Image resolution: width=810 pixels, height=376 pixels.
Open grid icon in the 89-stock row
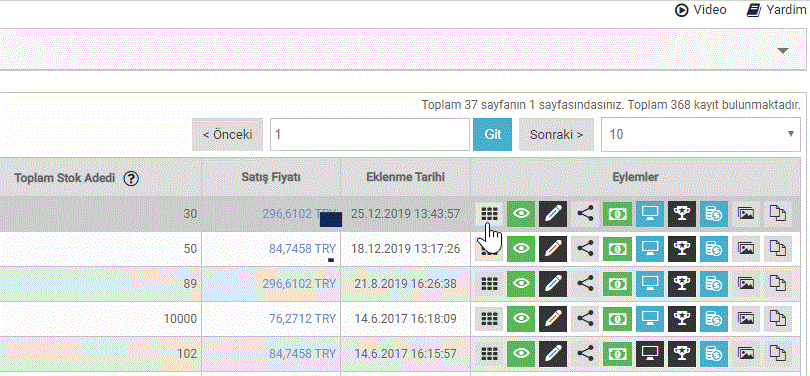pyautogui.click(x=489, y=284)
